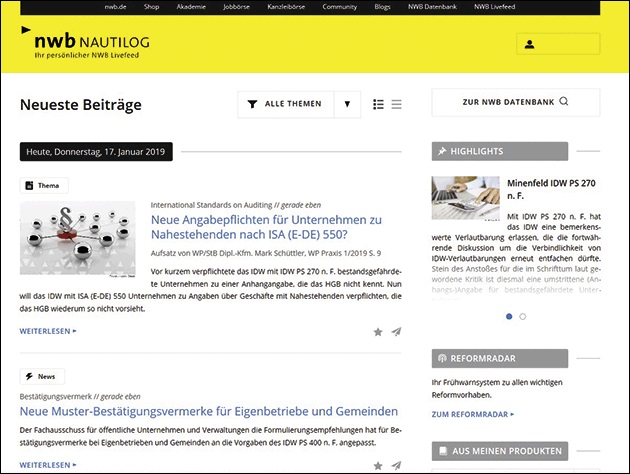Switch to detailed list view layout
This screenshot has height=474, width=630.
(x=378, y=104)
